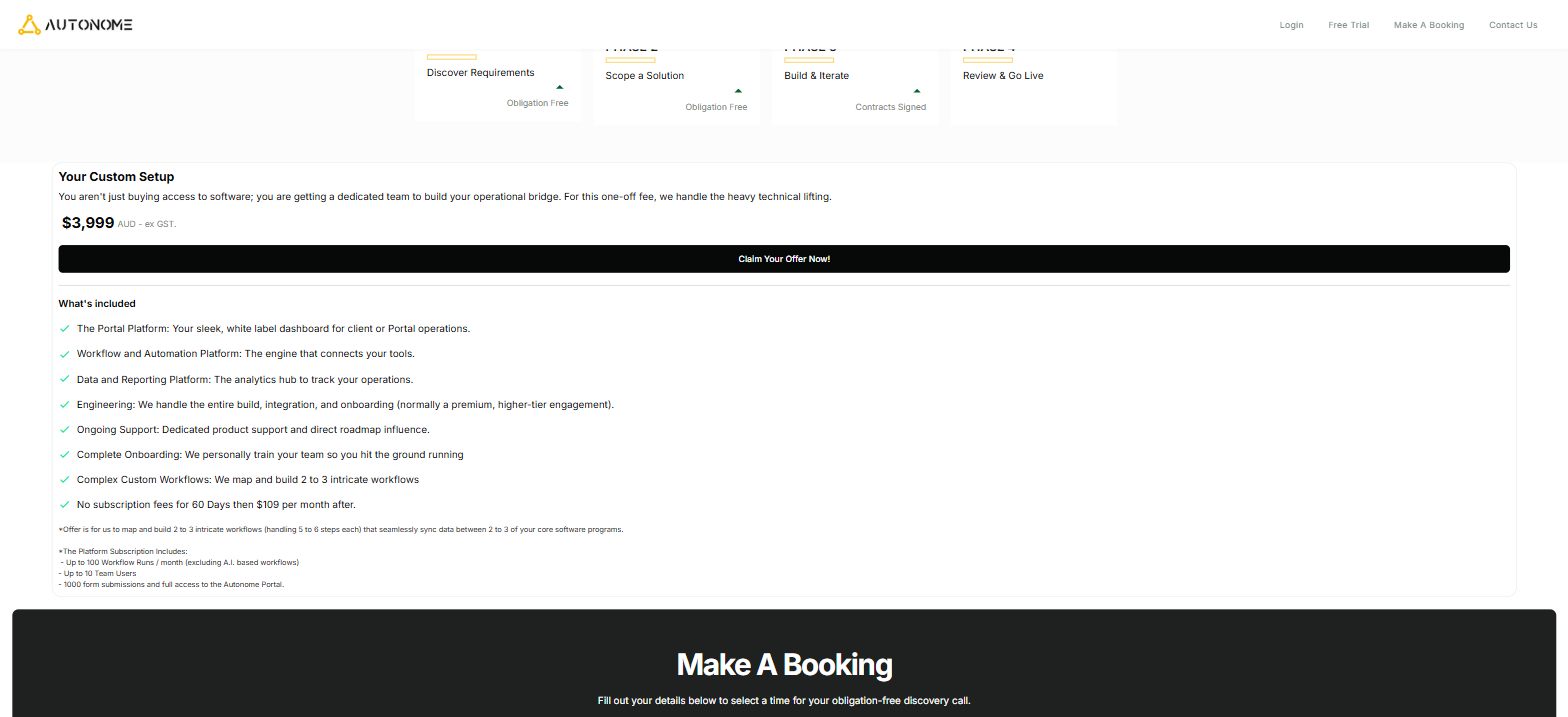The image size is (1568, 717).
Task: Click the checkmark beside Data and Reporting Platform
Action: 65,380
